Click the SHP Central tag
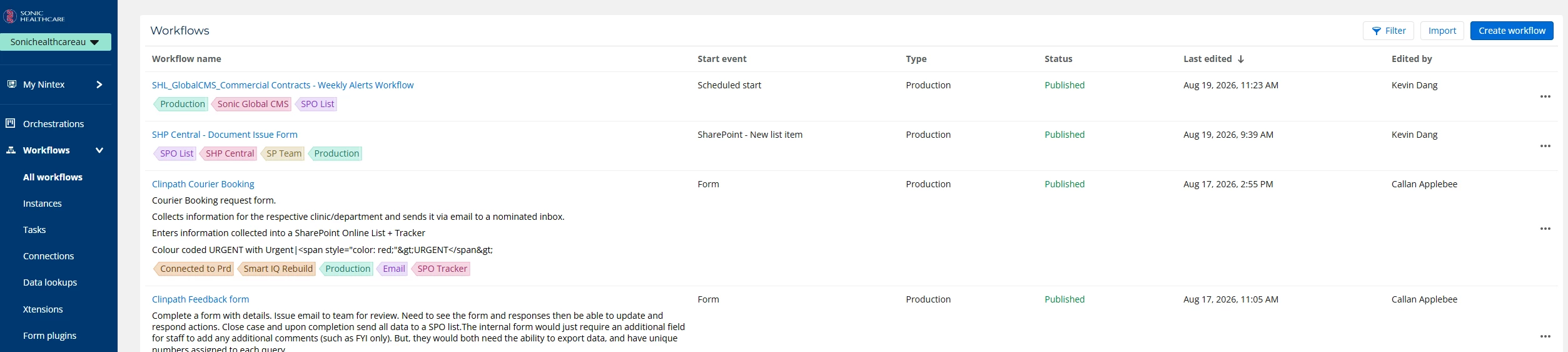 (228, 153)
